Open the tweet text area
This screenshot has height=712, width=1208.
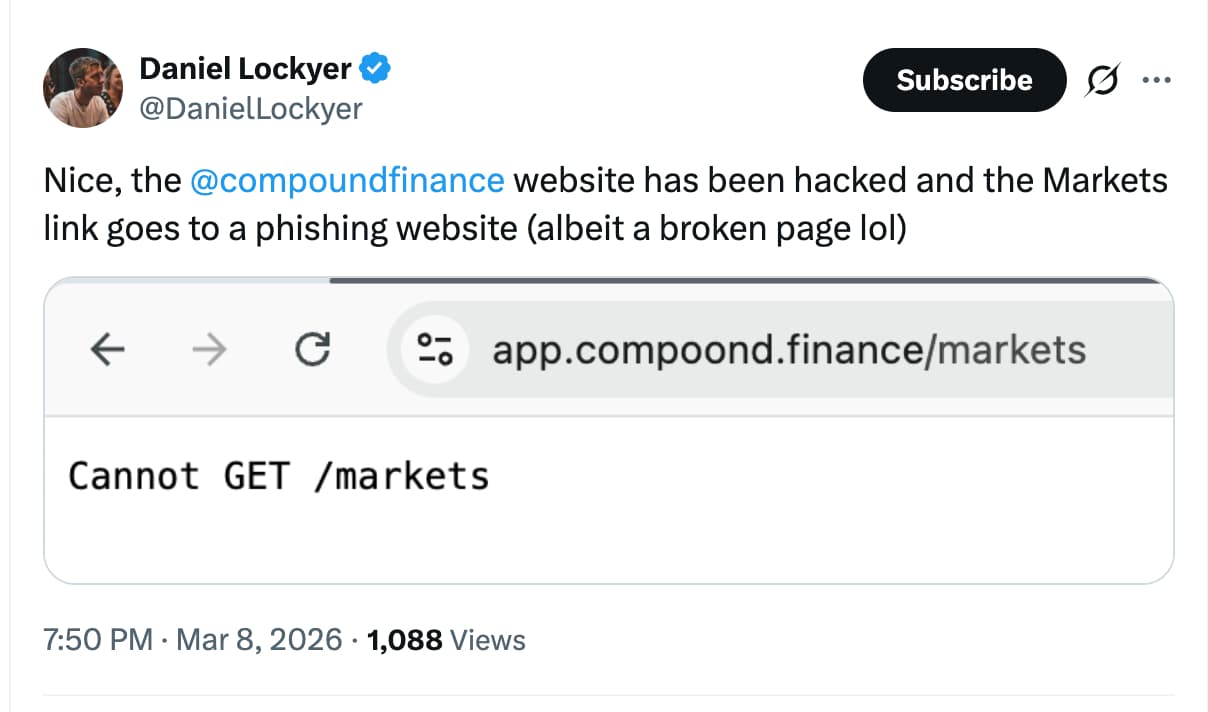click(x=605, y=204)
